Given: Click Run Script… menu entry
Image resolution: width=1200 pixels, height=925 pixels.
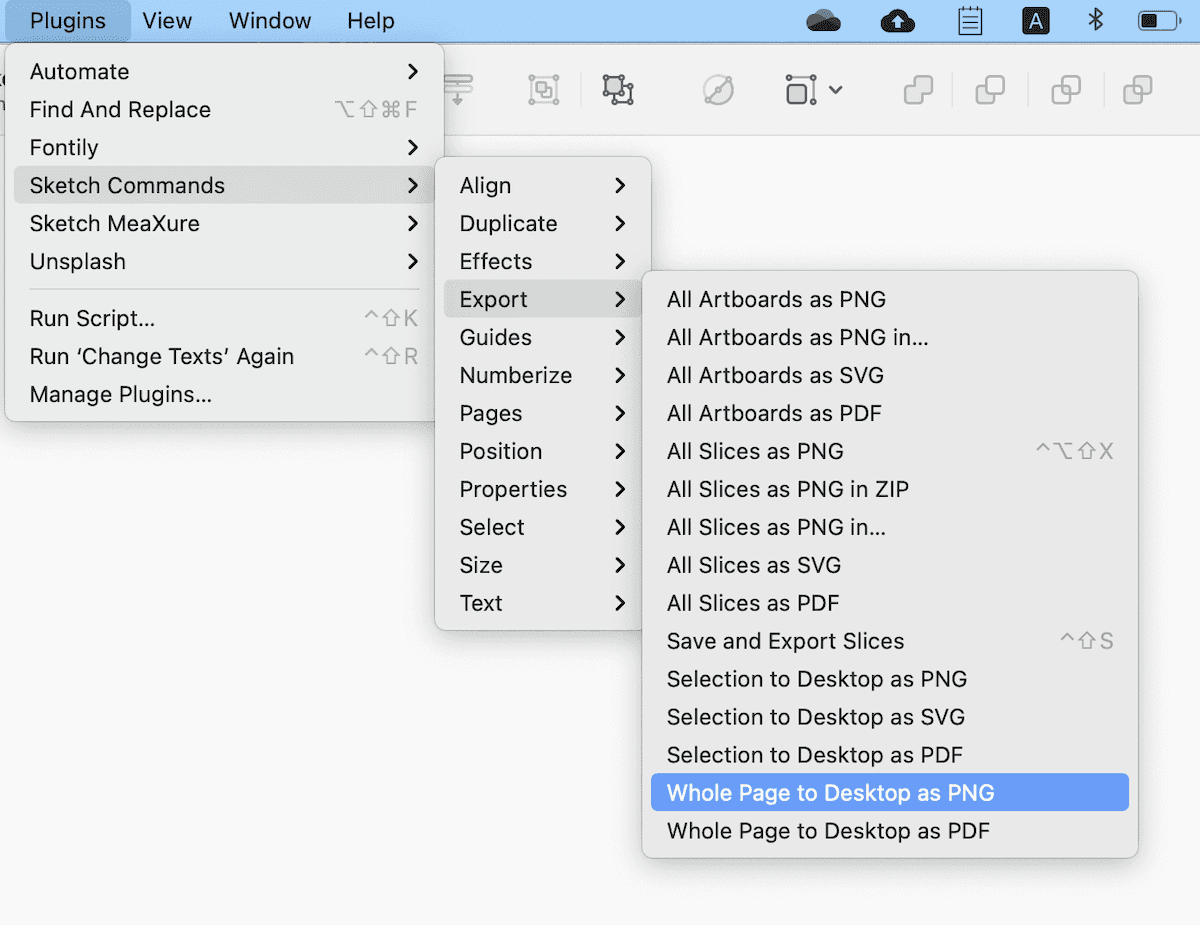Looking at the screenshot, I should click(92, 319).
